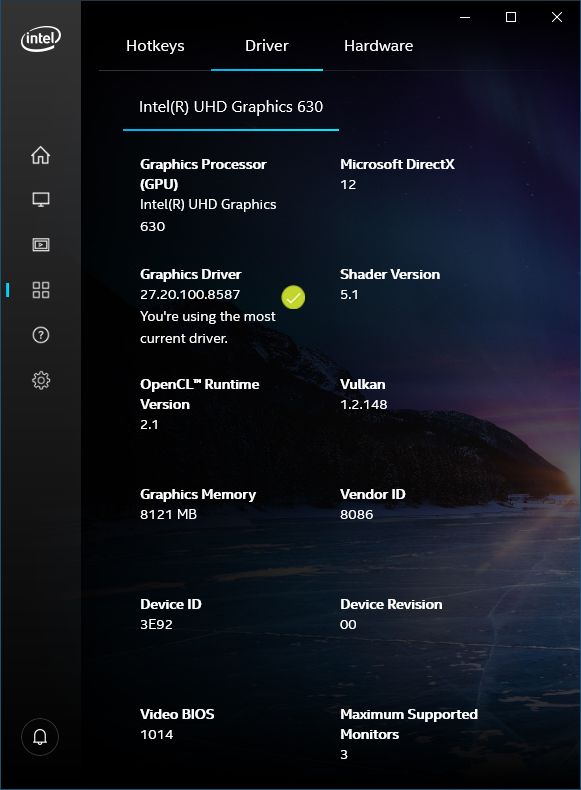
Task: Click Microsoft DirectX value 12
Action: [x=348, y=184]
